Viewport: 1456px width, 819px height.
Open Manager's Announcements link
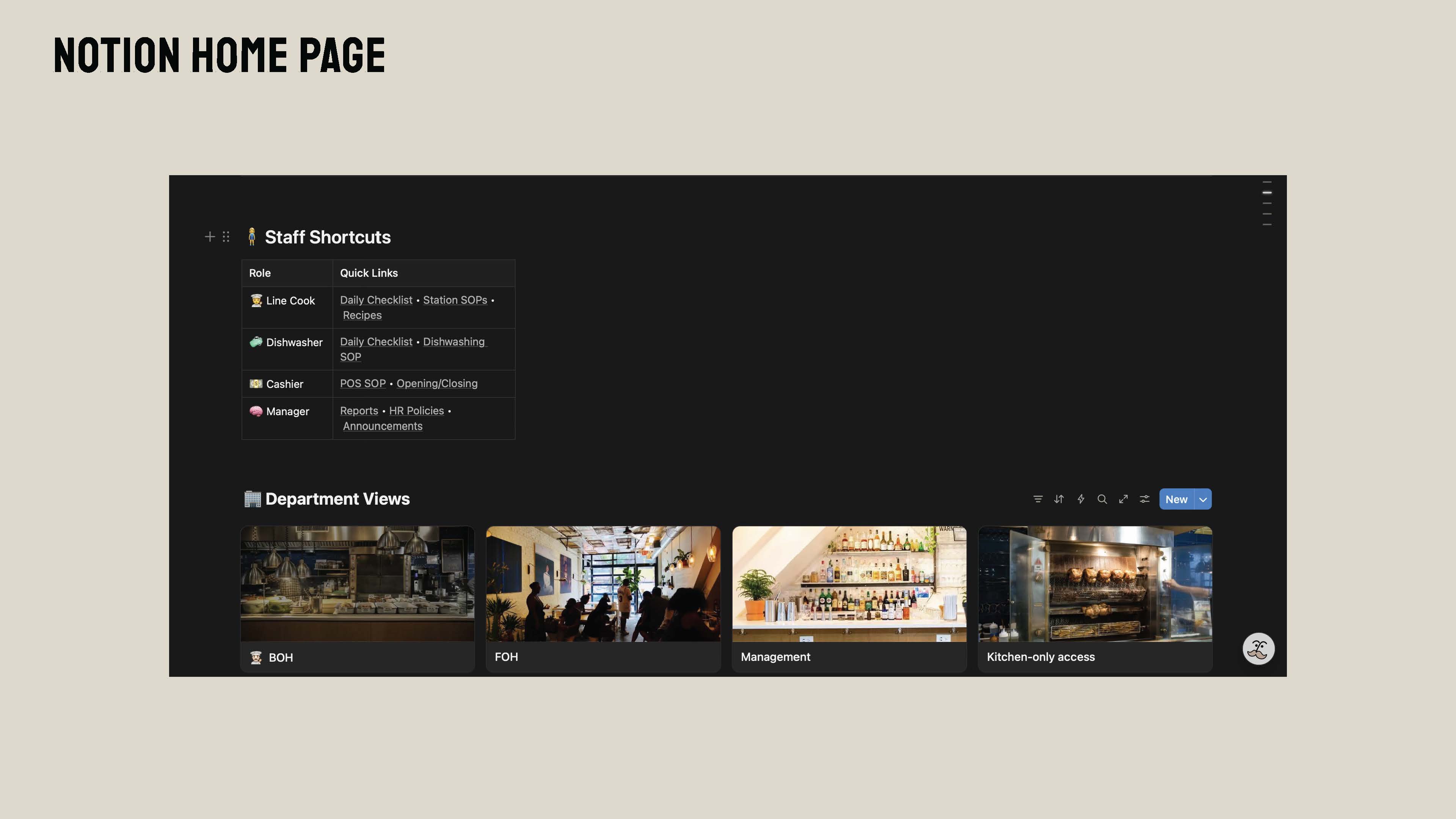click(383, 426)
